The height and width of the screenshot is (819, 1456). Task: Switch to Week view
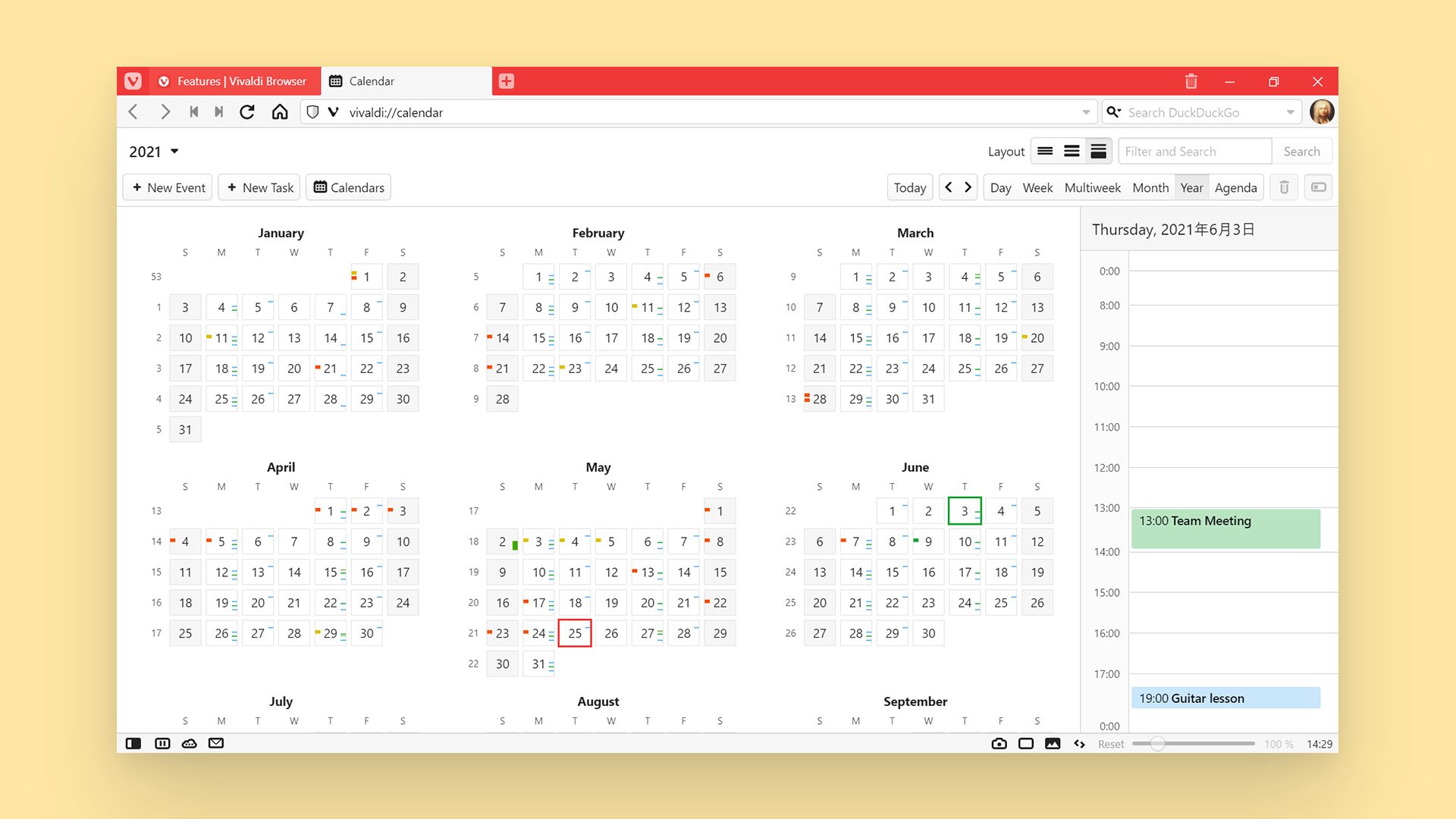(1037, 187)
